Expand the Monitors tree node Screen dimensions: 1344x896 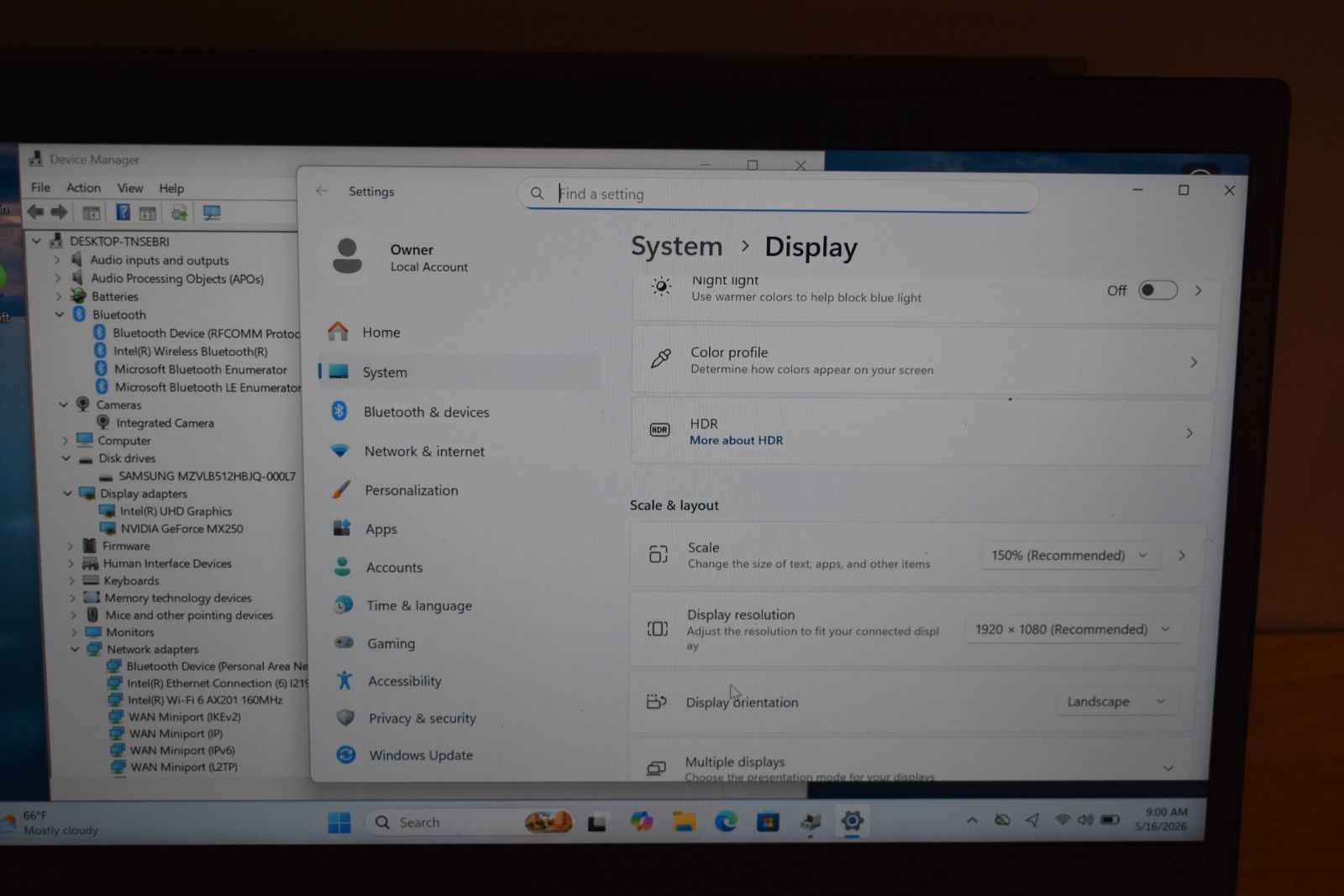74,631
